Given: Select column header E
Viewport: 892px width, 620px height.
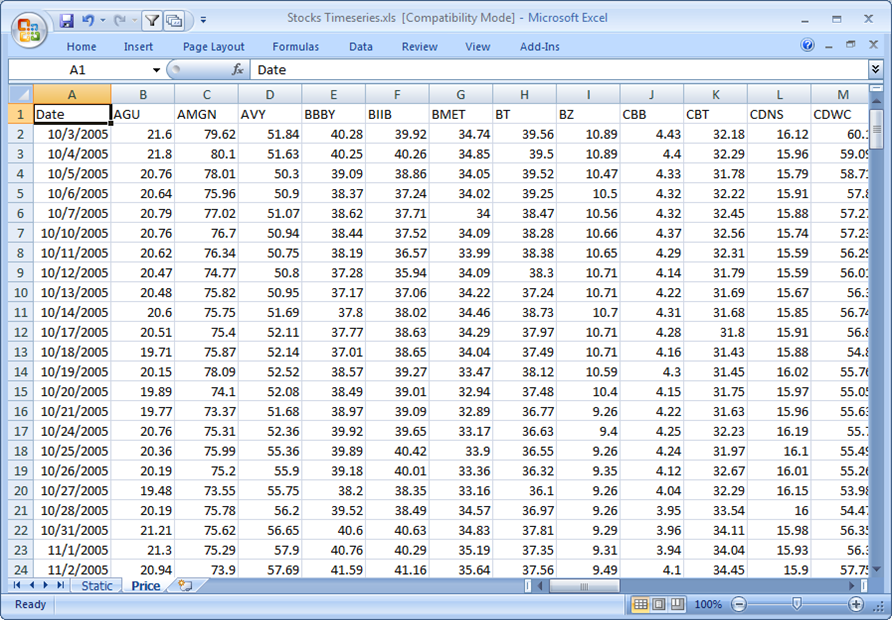Looking at the screenshot, I should pyautogui.click(x=333, y=94).
